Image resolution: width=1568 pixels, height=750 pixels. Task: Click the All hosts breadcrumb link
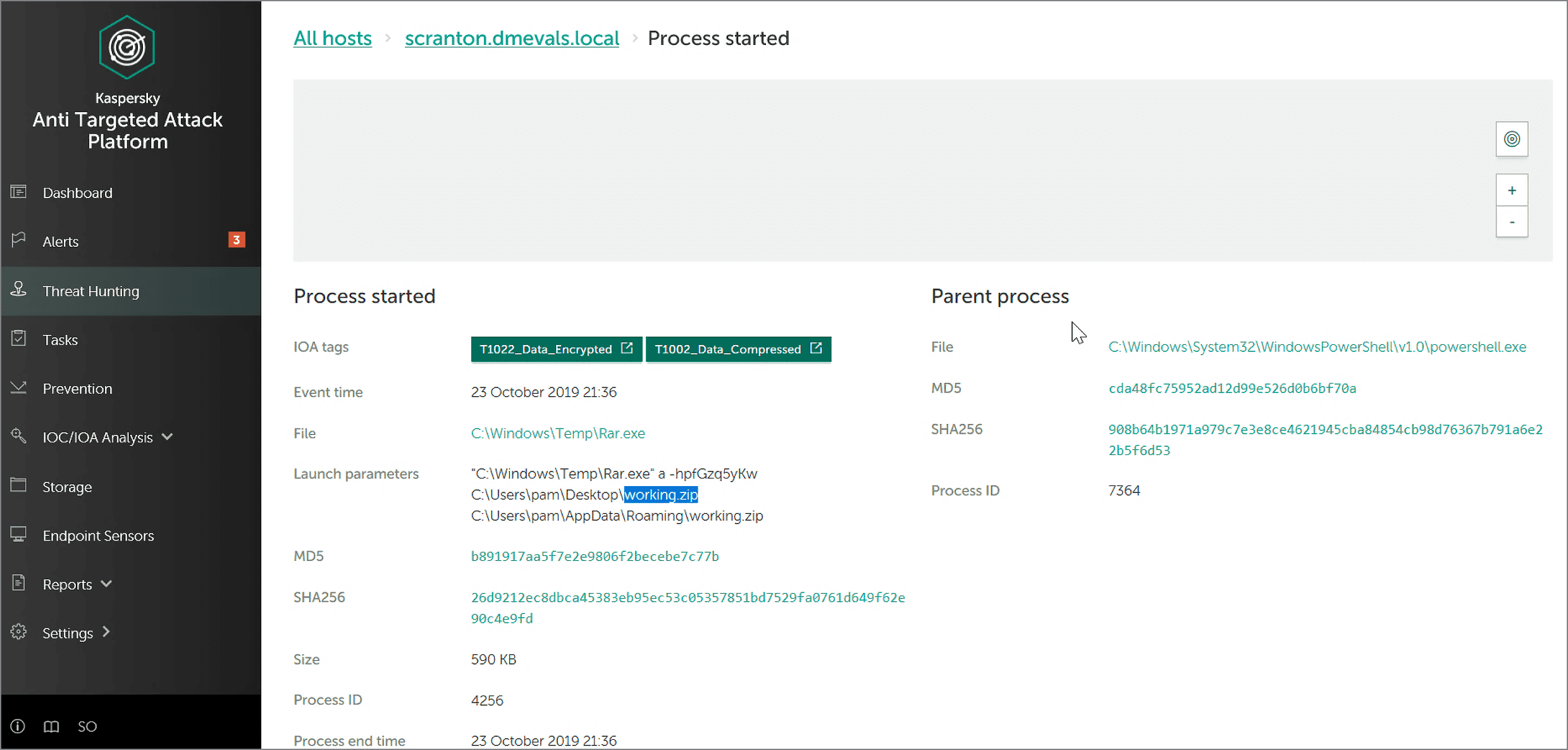coord(333,38)
